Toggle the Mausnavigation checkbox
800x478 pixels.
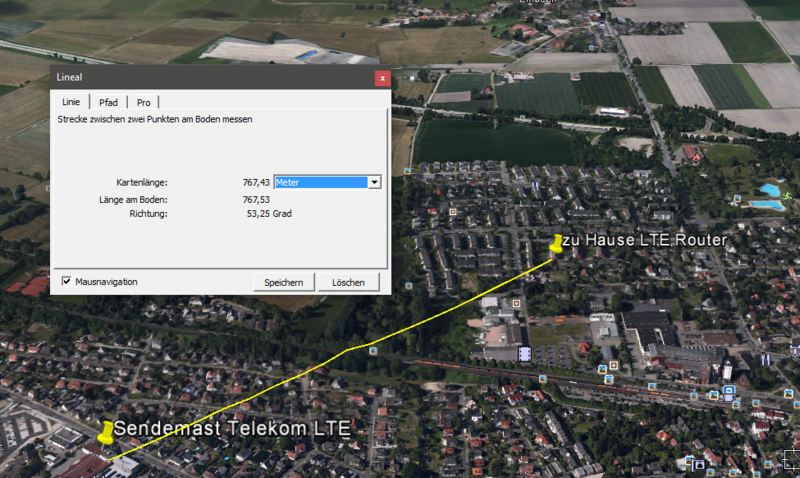point(66,281)
